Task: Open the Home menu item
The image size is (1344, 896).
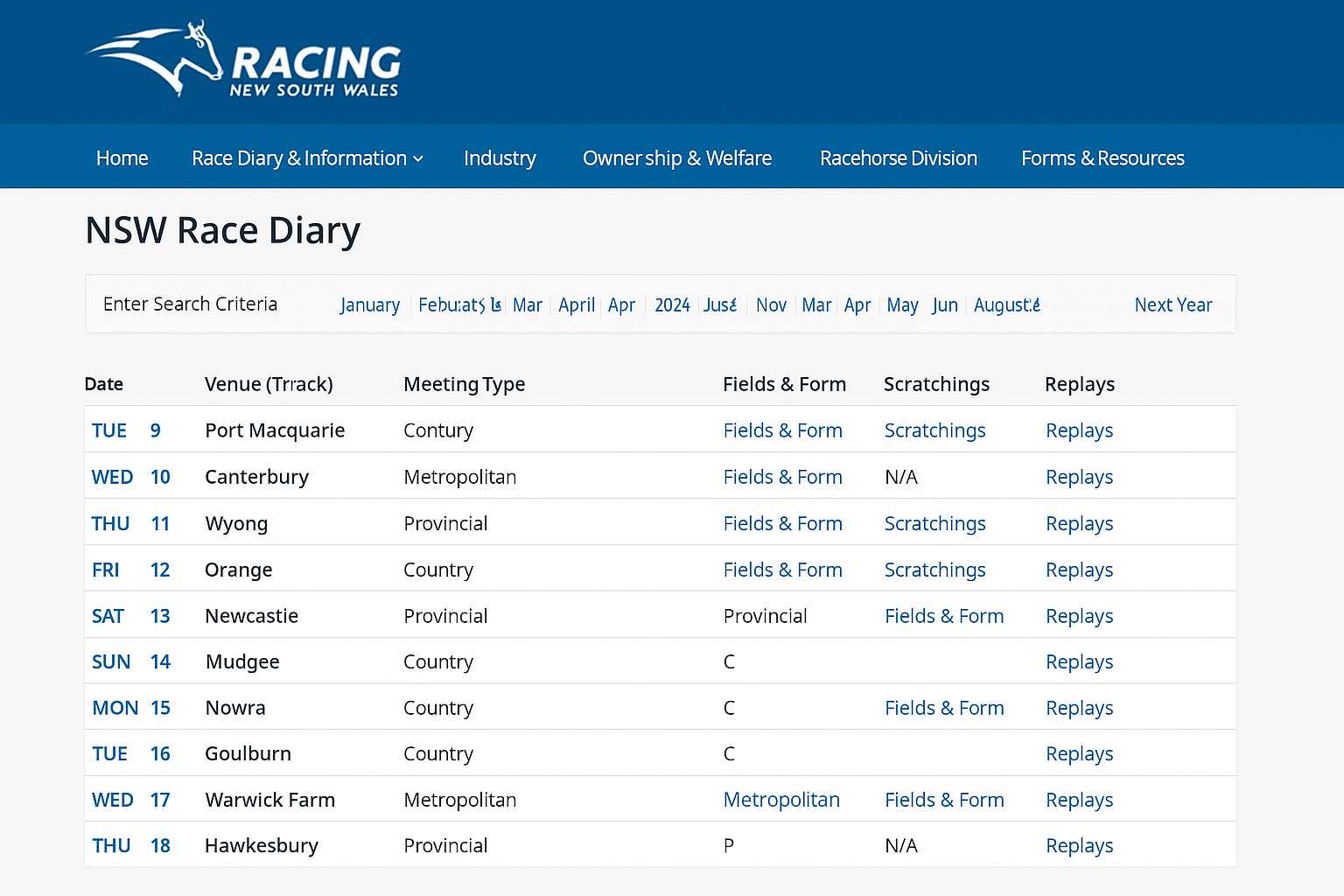Action: click(x=122, y=158)
